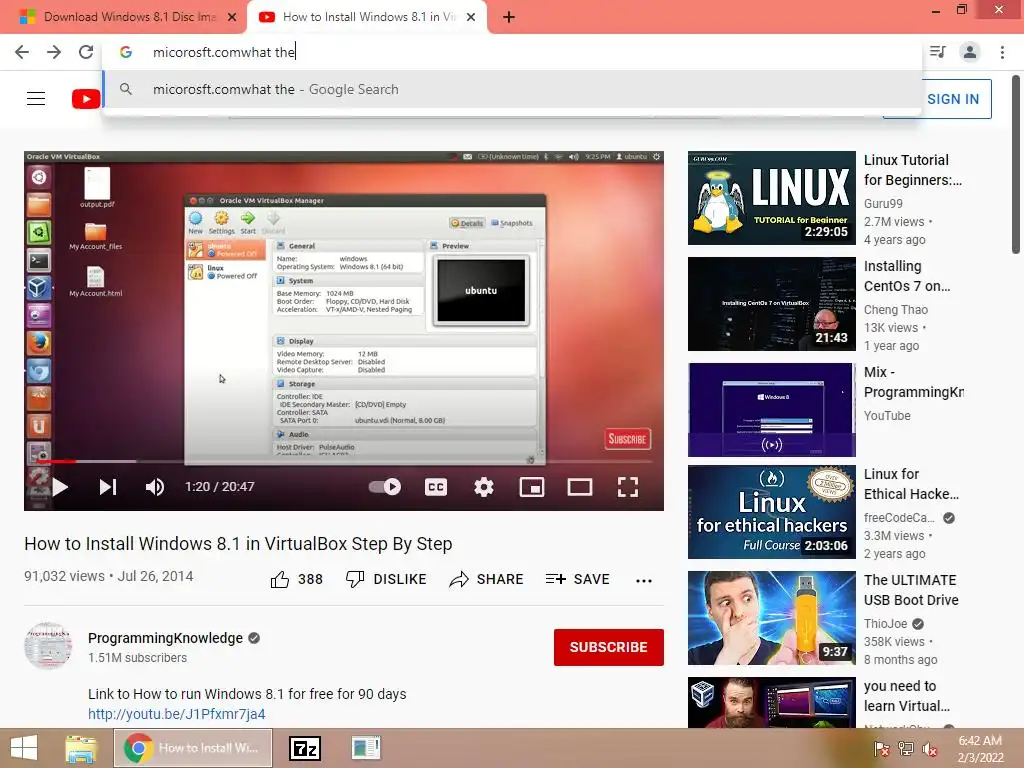Screen dimensions: 1024x768
Task: Open The ULTIMATE USB Boot Drive video
Action: coord(911,590)
